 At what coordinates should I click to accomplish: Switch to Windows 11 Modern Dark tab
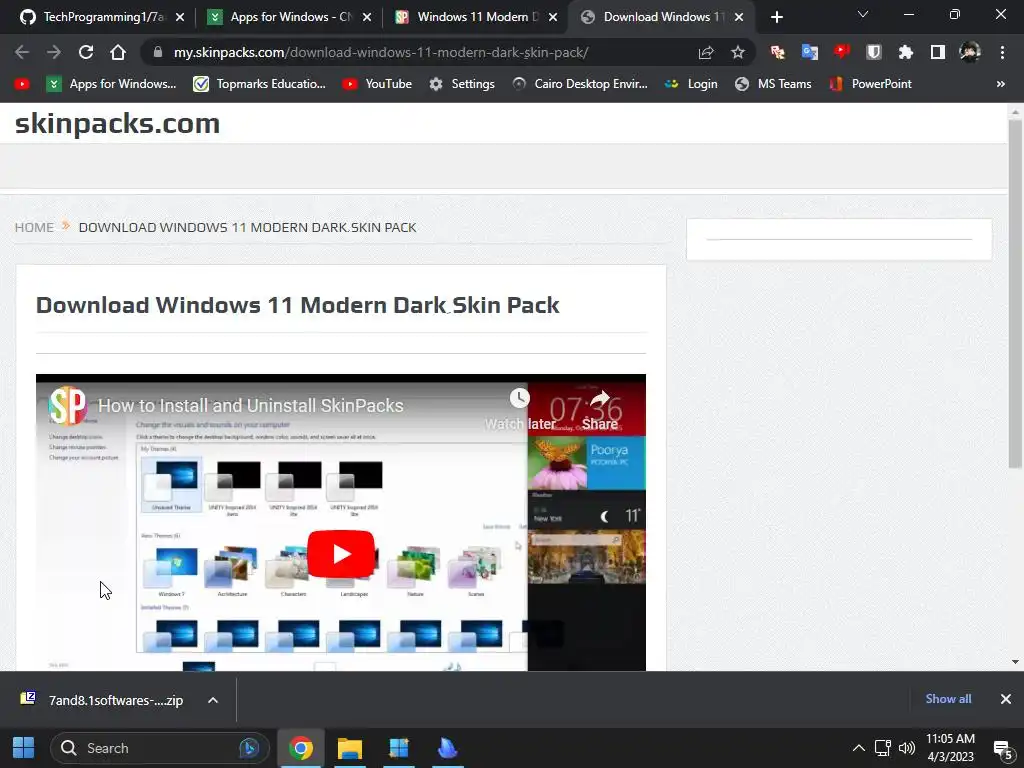pyautogui.click(x=474, y=17)
